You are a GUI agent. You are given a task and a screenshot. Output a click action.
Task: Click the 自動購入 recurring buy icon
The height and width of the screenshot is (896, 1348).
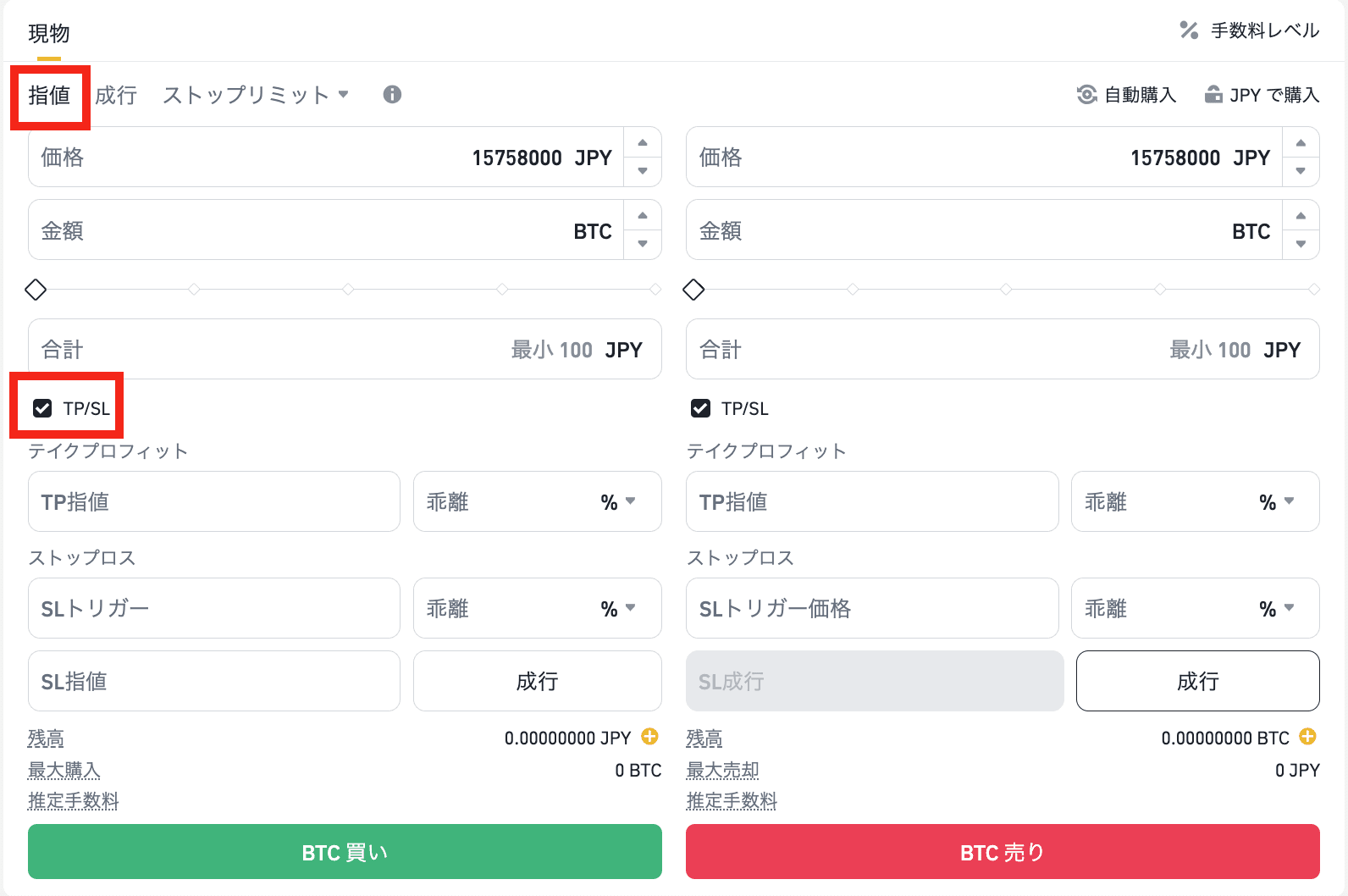tap(1086, 94)
